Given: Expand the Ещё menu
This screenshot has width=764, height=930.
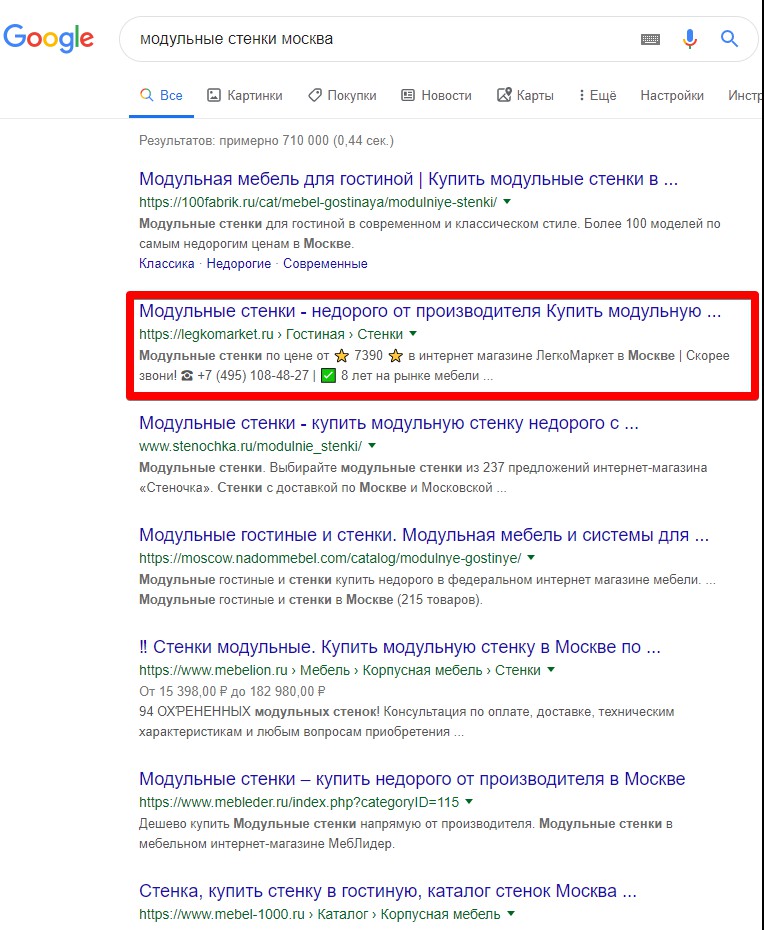Looking at the screenshot, I should coord(597,95).
